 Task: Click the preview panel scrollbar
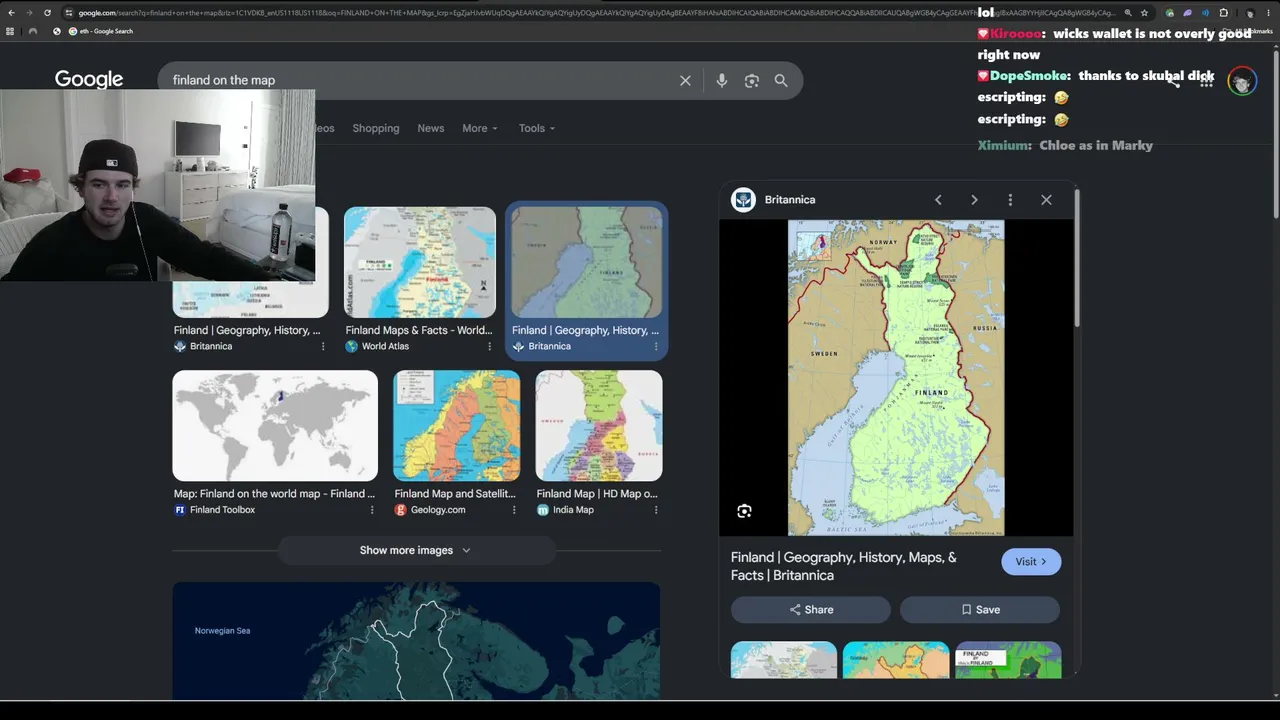[1076, 260]
